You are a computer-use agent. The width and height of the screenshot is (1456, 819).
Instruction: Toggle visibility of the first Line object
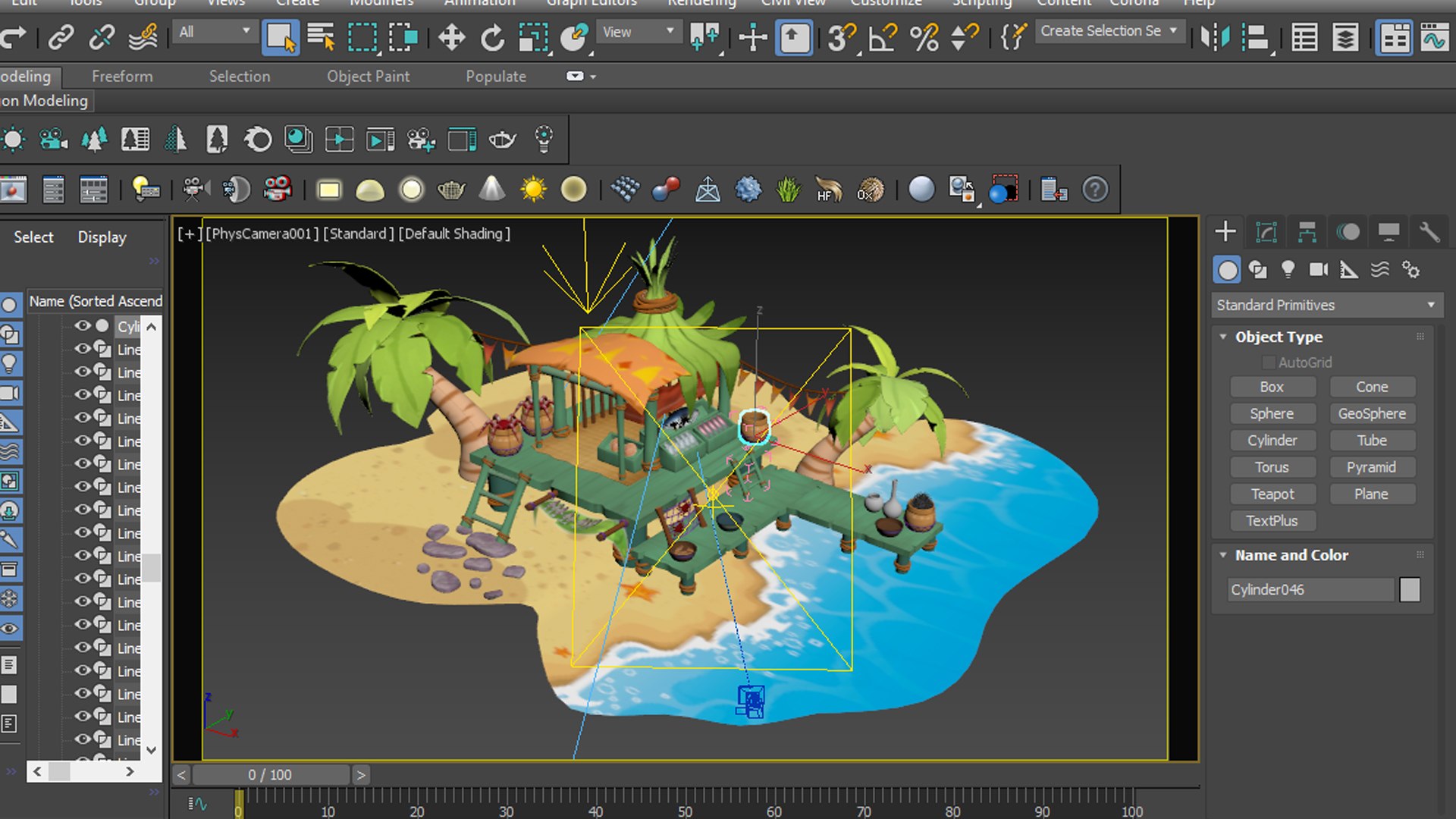(x=82, y=349)
